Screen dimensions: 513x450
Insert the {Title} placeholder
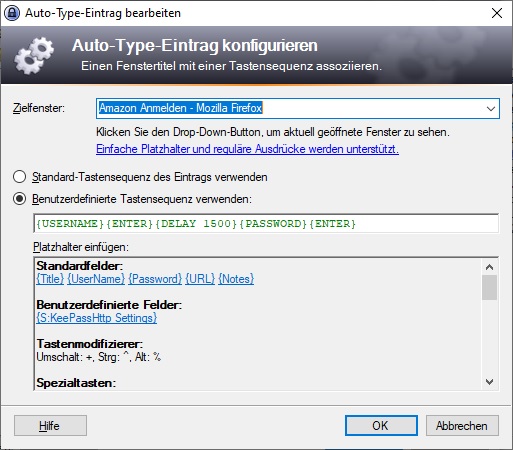pos(50,279)
